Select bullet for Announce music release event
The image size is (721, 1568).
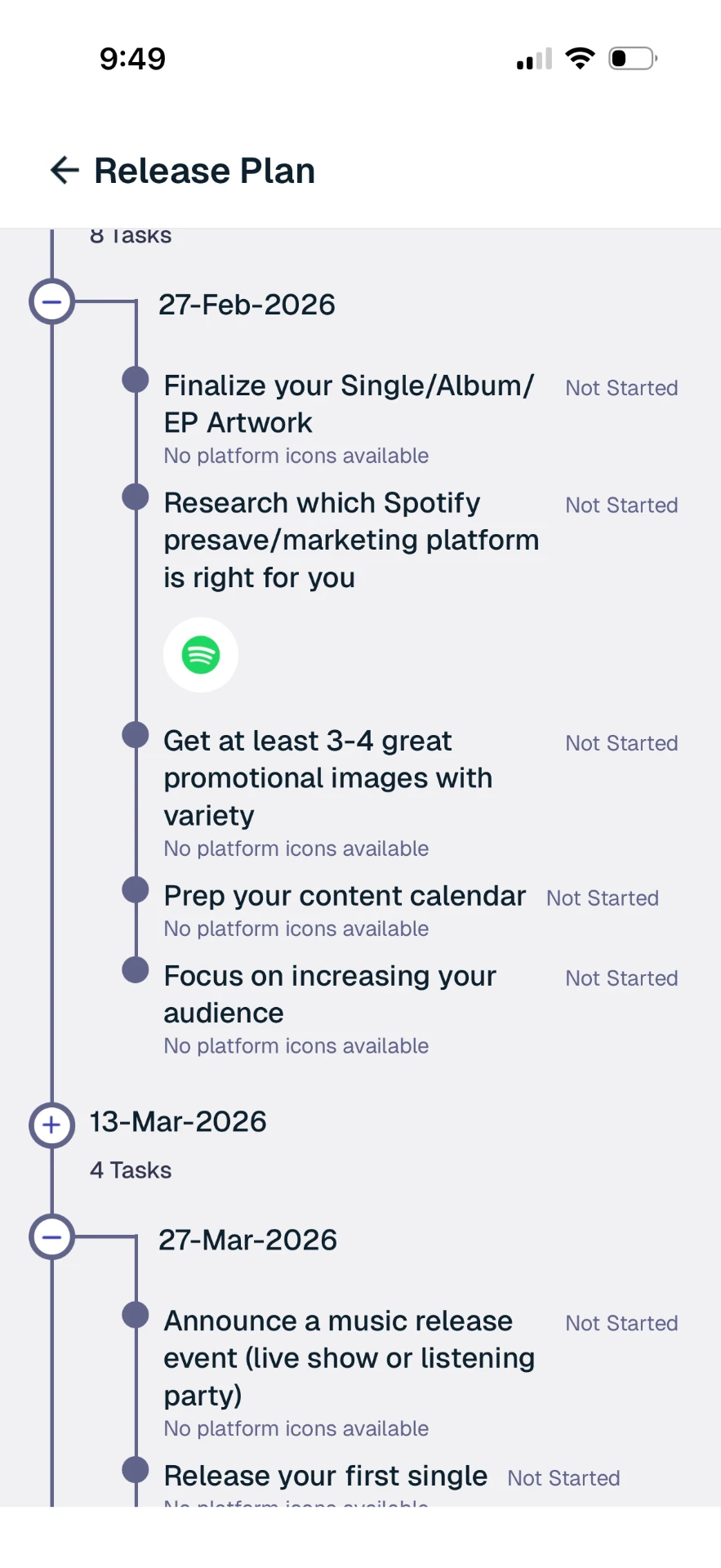(x=136, y=1314)
